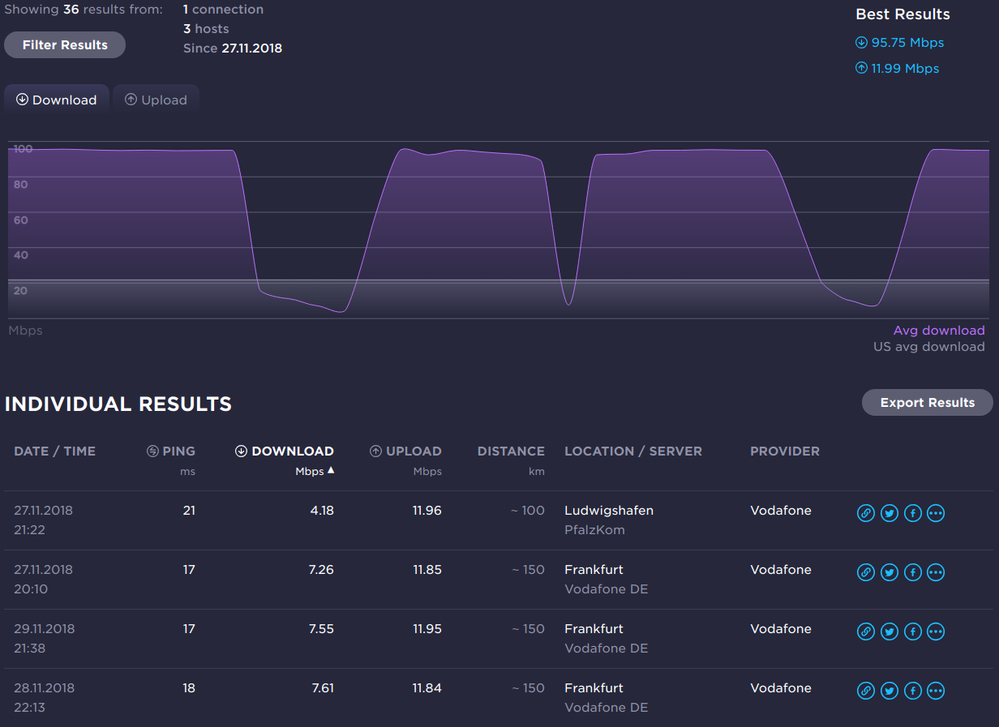Viewport: 999px width, 727px height.
Task: Click upload arrow icon in UPLOAD header
Action: (376, 451)
